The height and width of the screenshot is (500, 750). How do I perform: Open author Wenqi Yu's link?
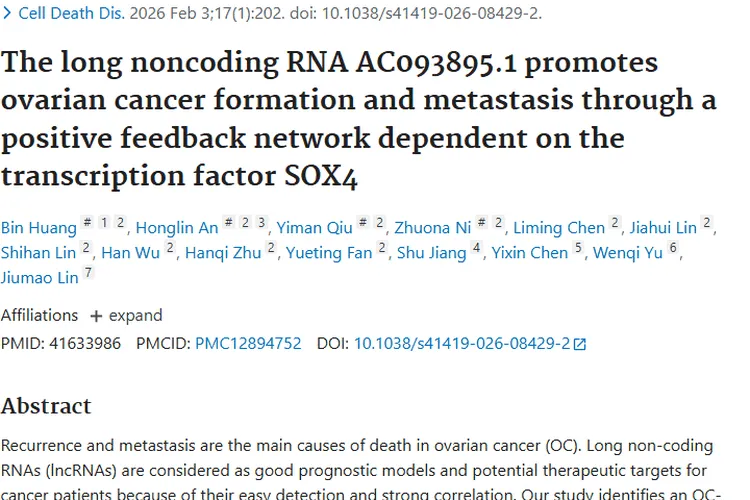628,253
